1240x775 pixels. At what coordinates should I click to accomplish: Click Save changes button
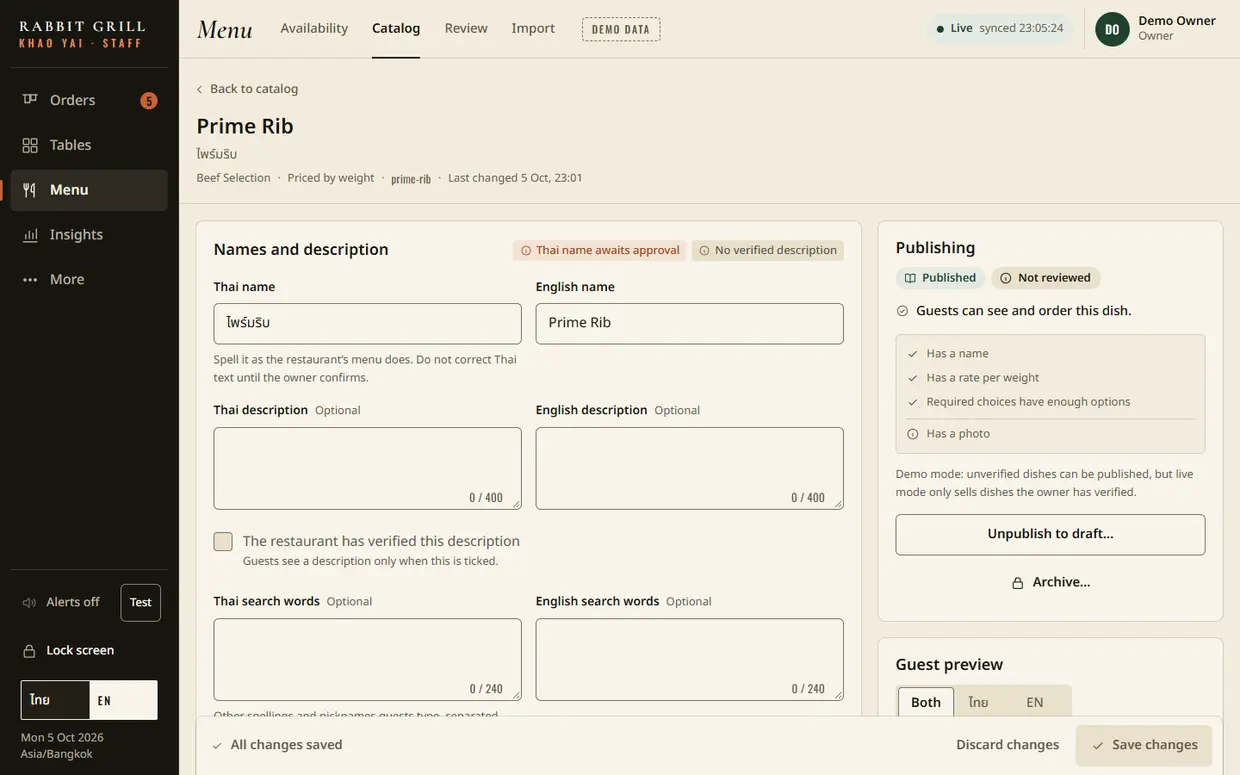coord(1144,746)
